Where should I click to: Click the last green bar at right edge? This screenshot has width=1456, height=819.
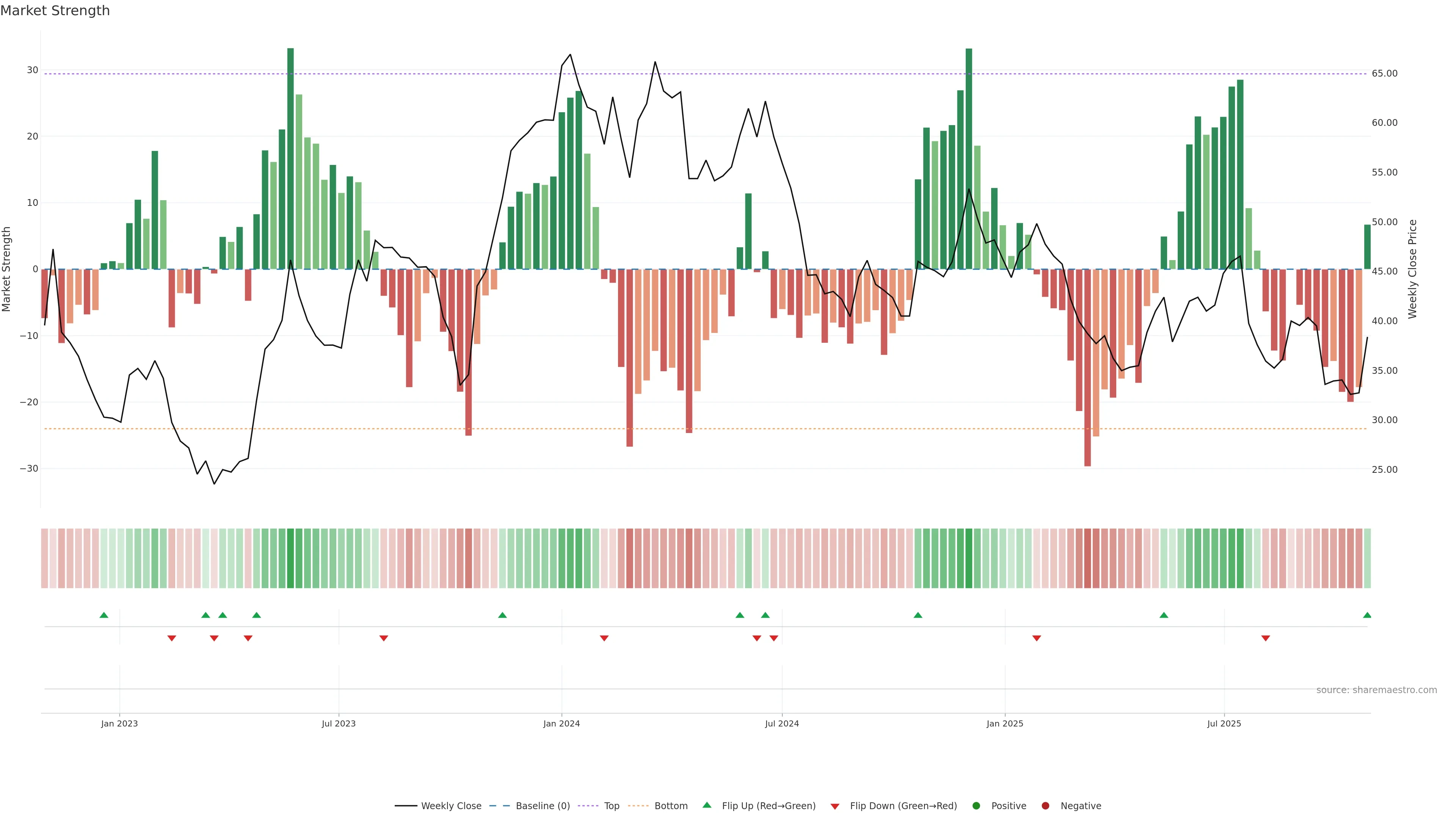pos(1367,247)
